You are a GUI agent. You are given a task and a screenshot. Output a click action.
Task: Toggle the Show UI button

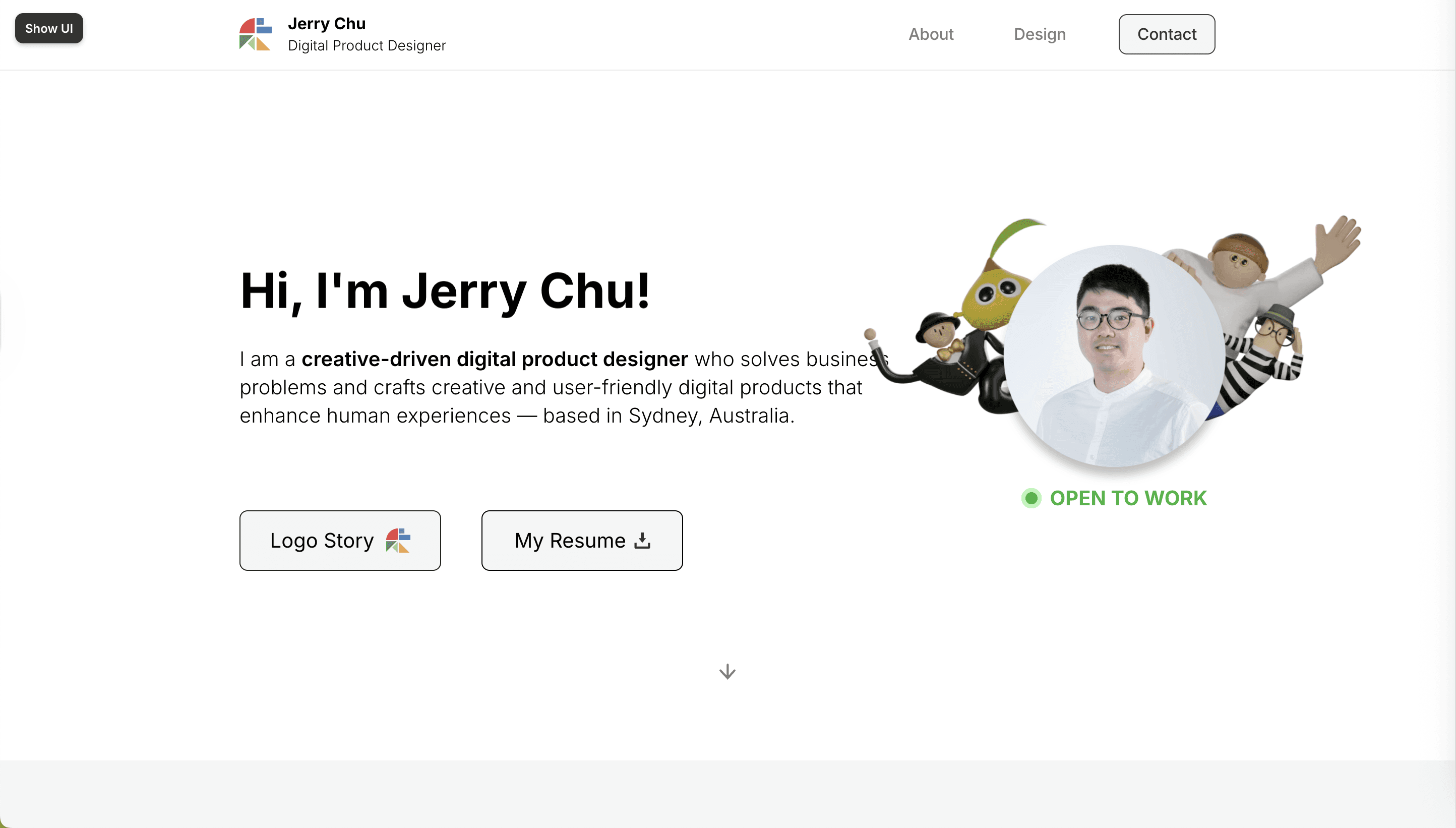coord(49,28)
